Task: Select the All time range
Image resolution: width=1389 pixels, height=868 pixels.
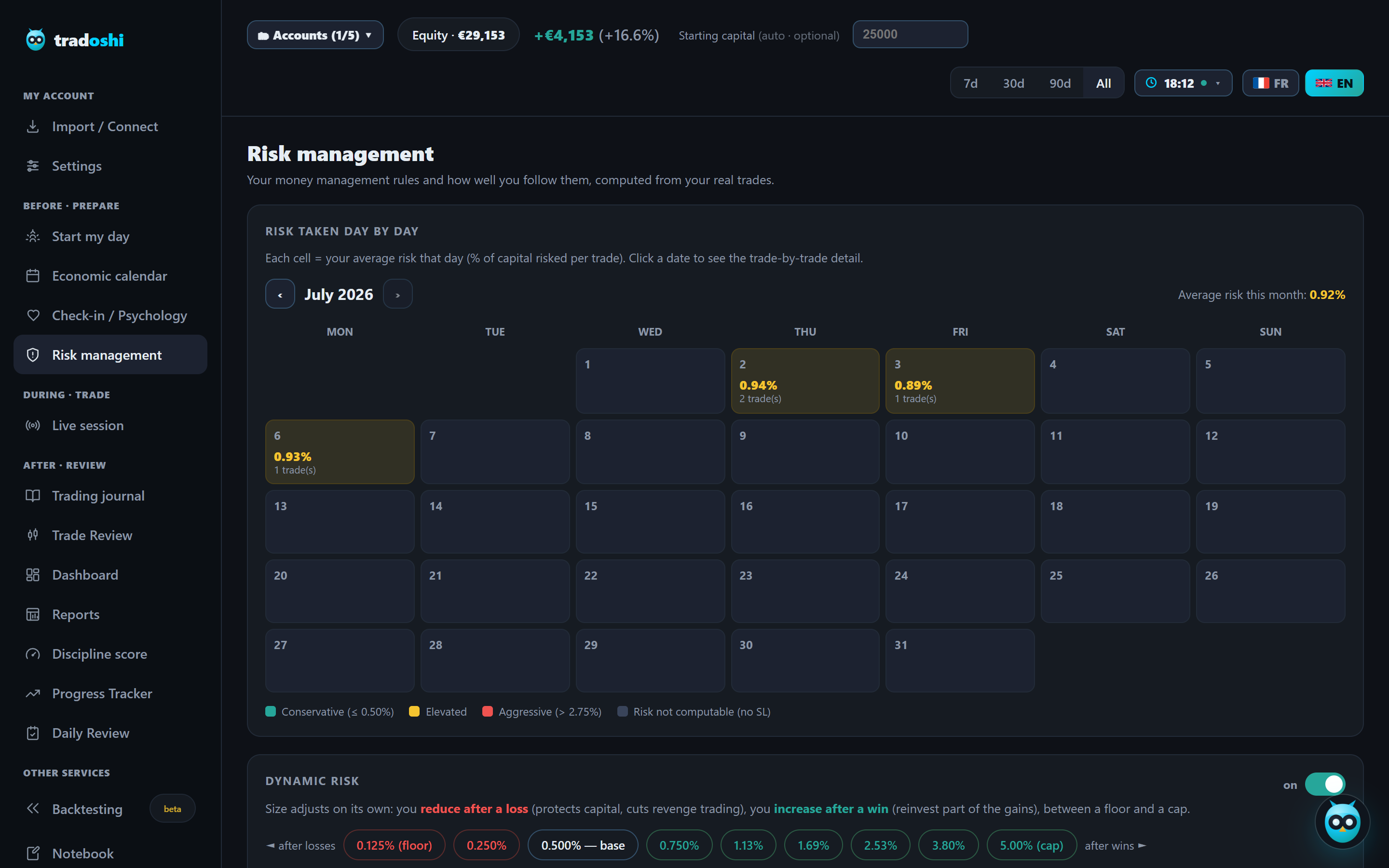Action: [x=1103, y=83]
